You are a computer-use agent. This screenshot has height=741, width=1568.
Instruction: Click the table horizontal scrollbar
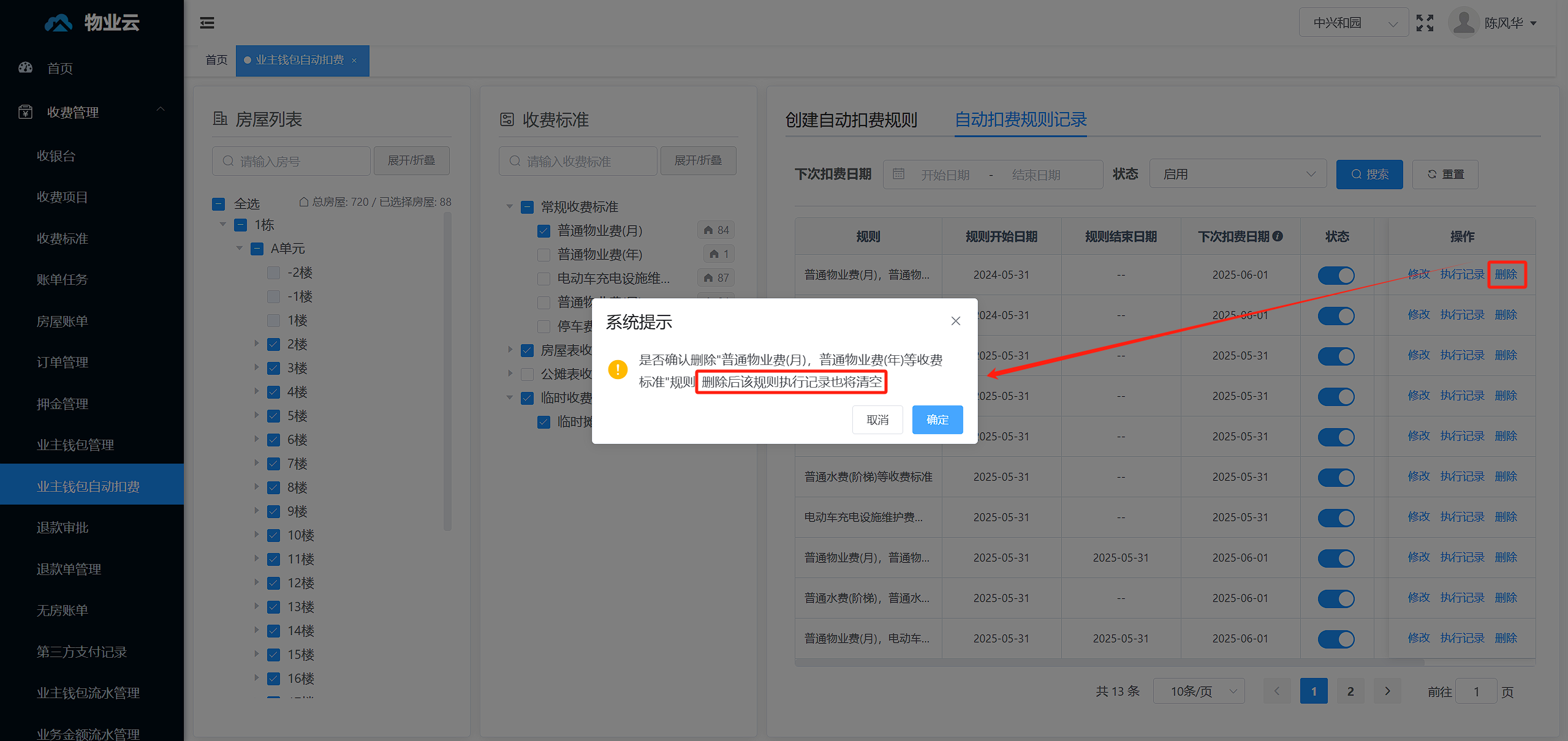coord(1109,663)
